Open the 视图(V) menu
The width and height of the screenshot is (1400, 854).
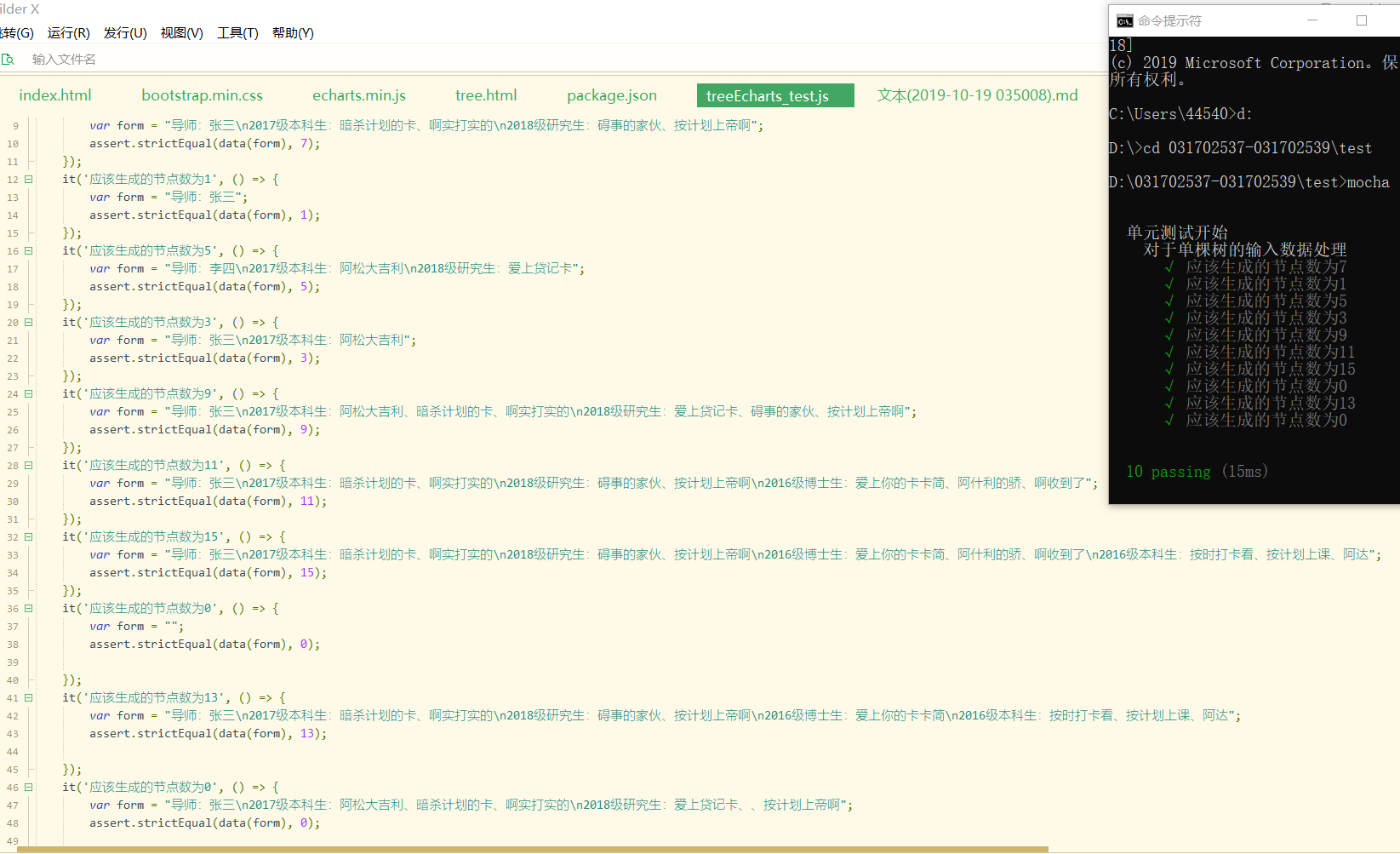[x=182, y=33]
